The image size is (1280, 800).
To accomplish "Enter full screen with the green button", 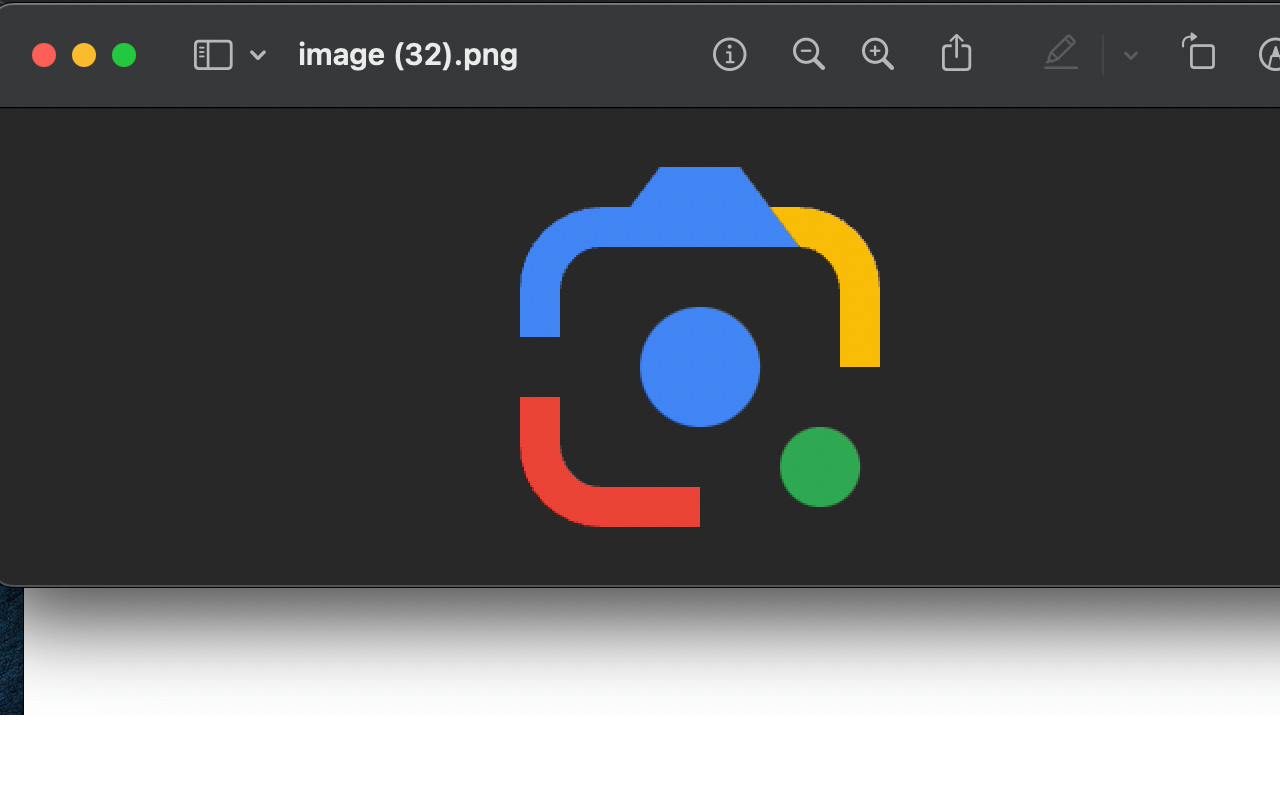I will click(x=124, y=55).
